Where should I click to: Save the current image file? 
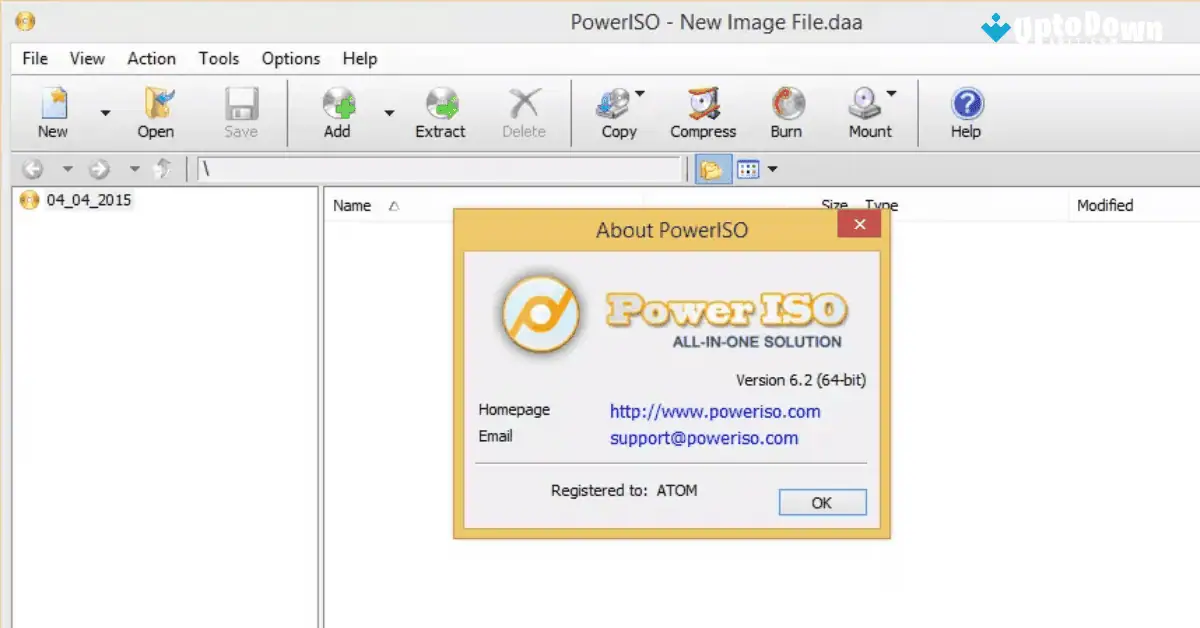(240, 110)
